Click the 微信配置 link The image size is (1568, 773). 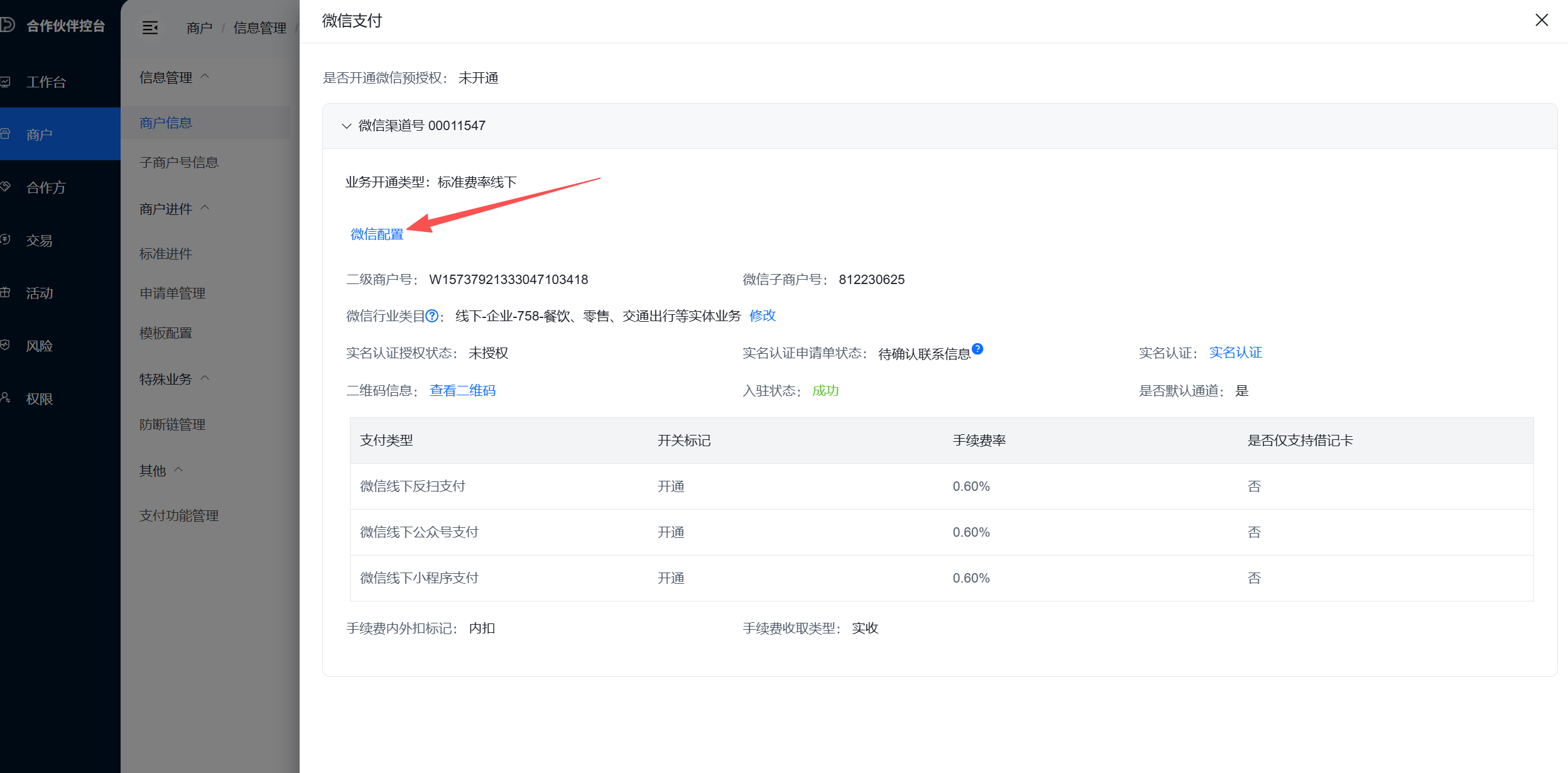pyautogui.click(x=377, y=234)
